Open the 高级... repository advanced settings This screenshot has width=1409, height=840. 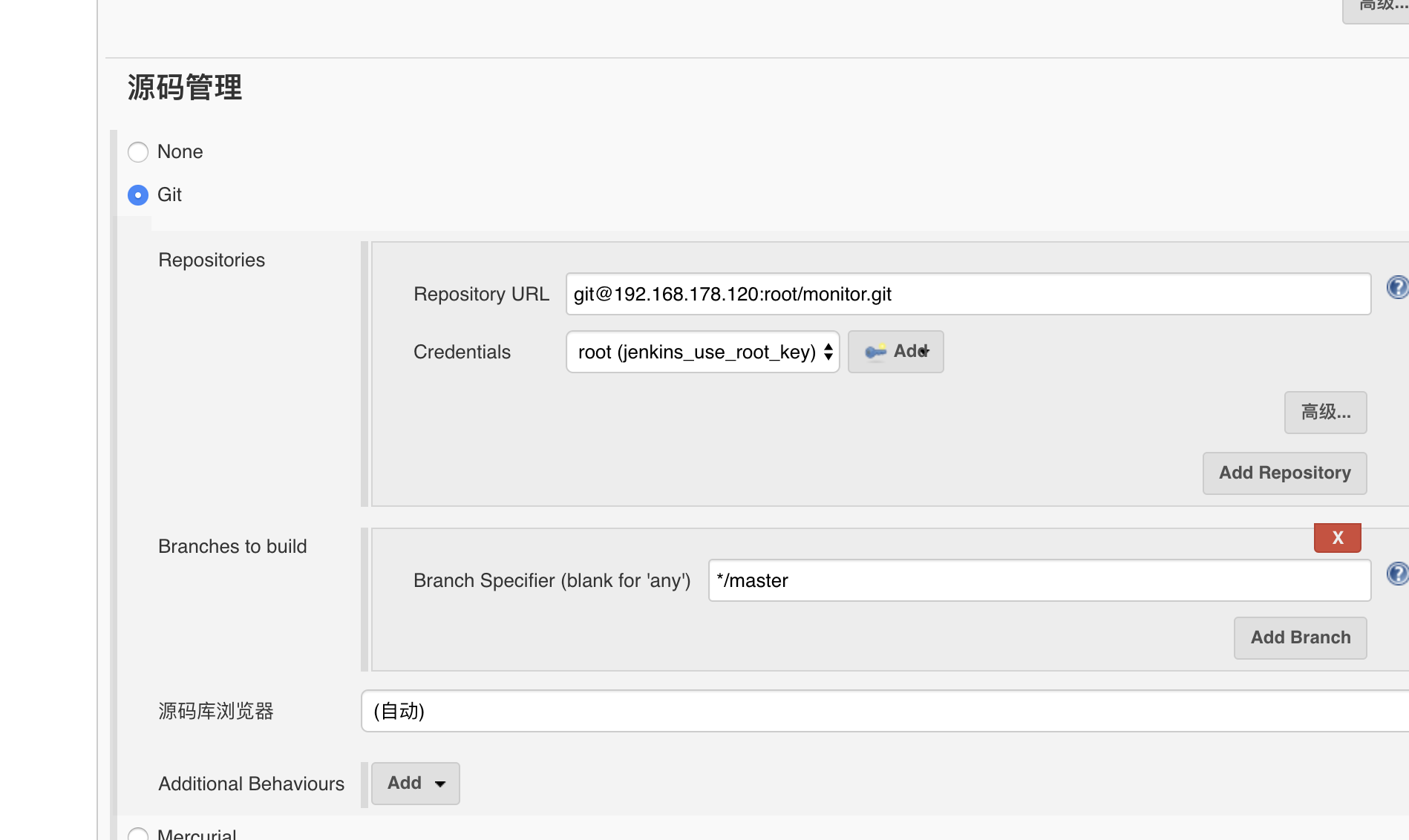1325,413
